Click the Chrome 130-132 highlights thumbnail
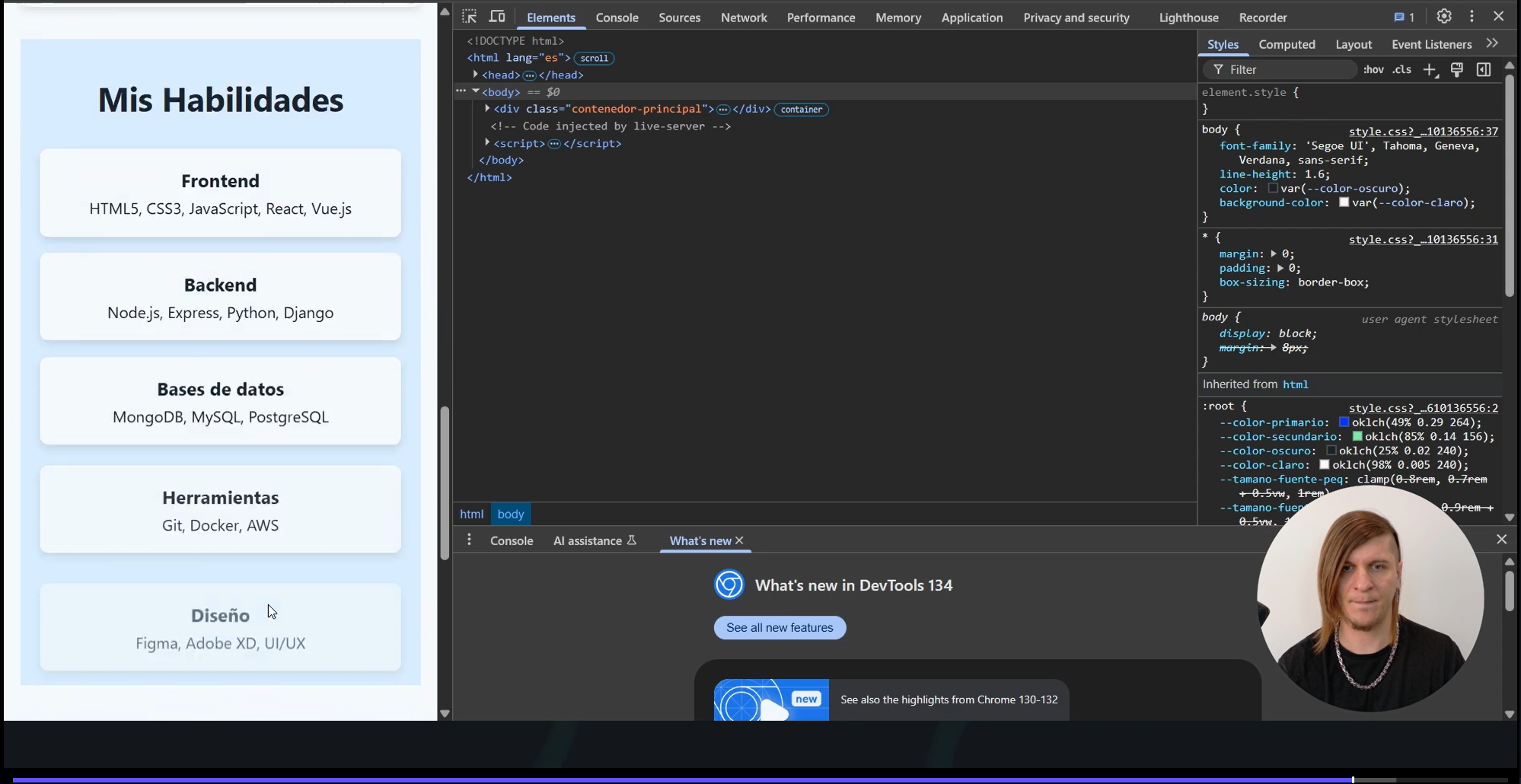 (x=771, y=700)
